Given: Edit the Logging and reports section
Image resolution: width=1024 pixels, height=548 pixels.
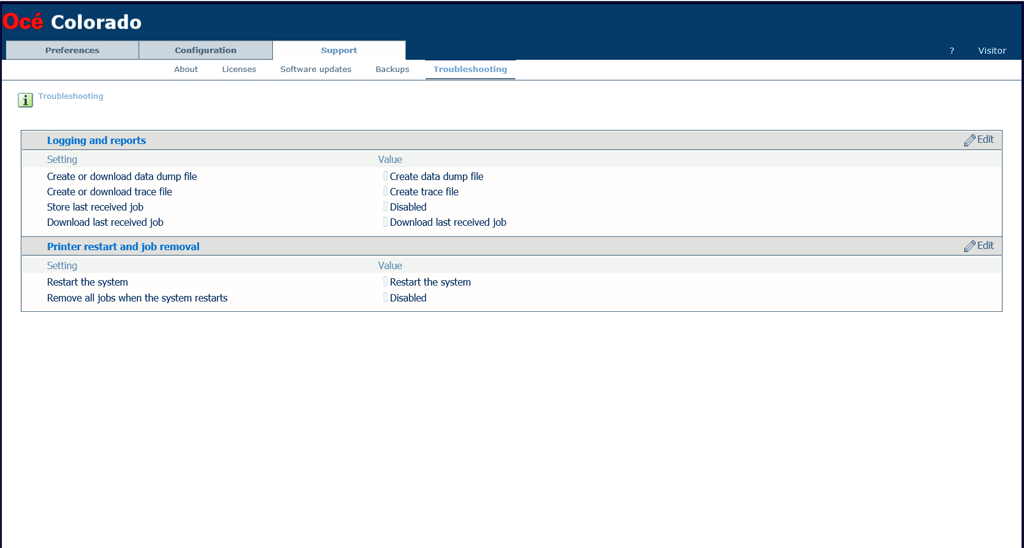Looking at the screenshot, I should [978, 140].
